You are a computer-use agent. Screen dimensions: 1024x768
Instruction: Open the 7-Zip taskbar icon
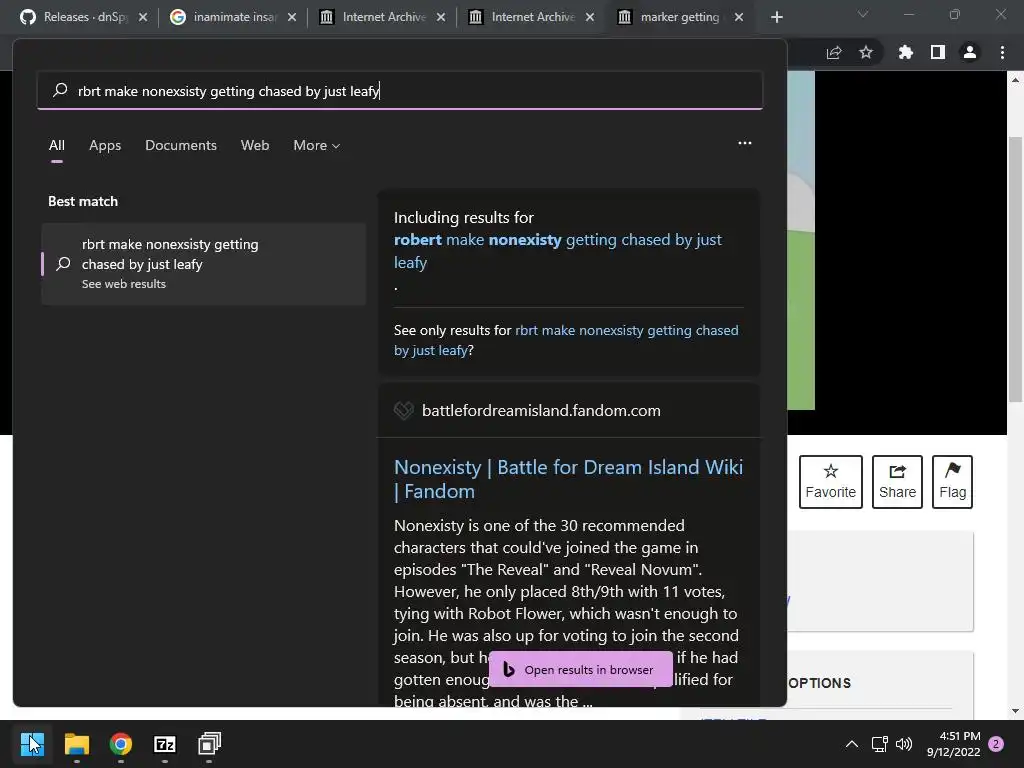pos(165,744)
